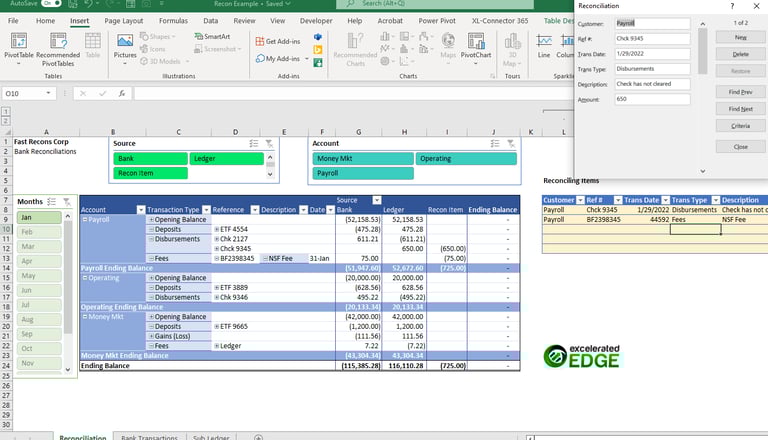Click New in Reconciliation dialog

(x=740, y=37)
